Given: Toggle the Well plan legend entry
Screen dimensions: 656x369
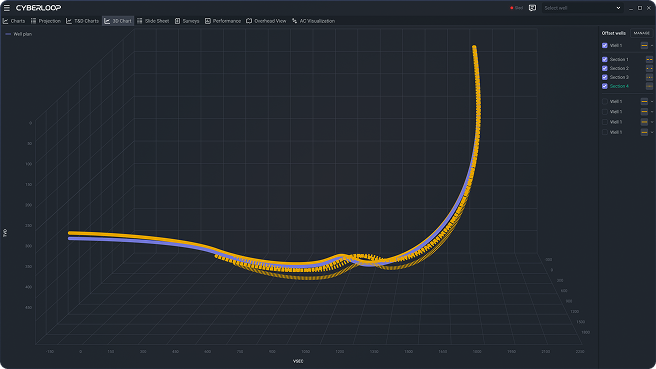Looking at the screenshot, I should [18, 34].
